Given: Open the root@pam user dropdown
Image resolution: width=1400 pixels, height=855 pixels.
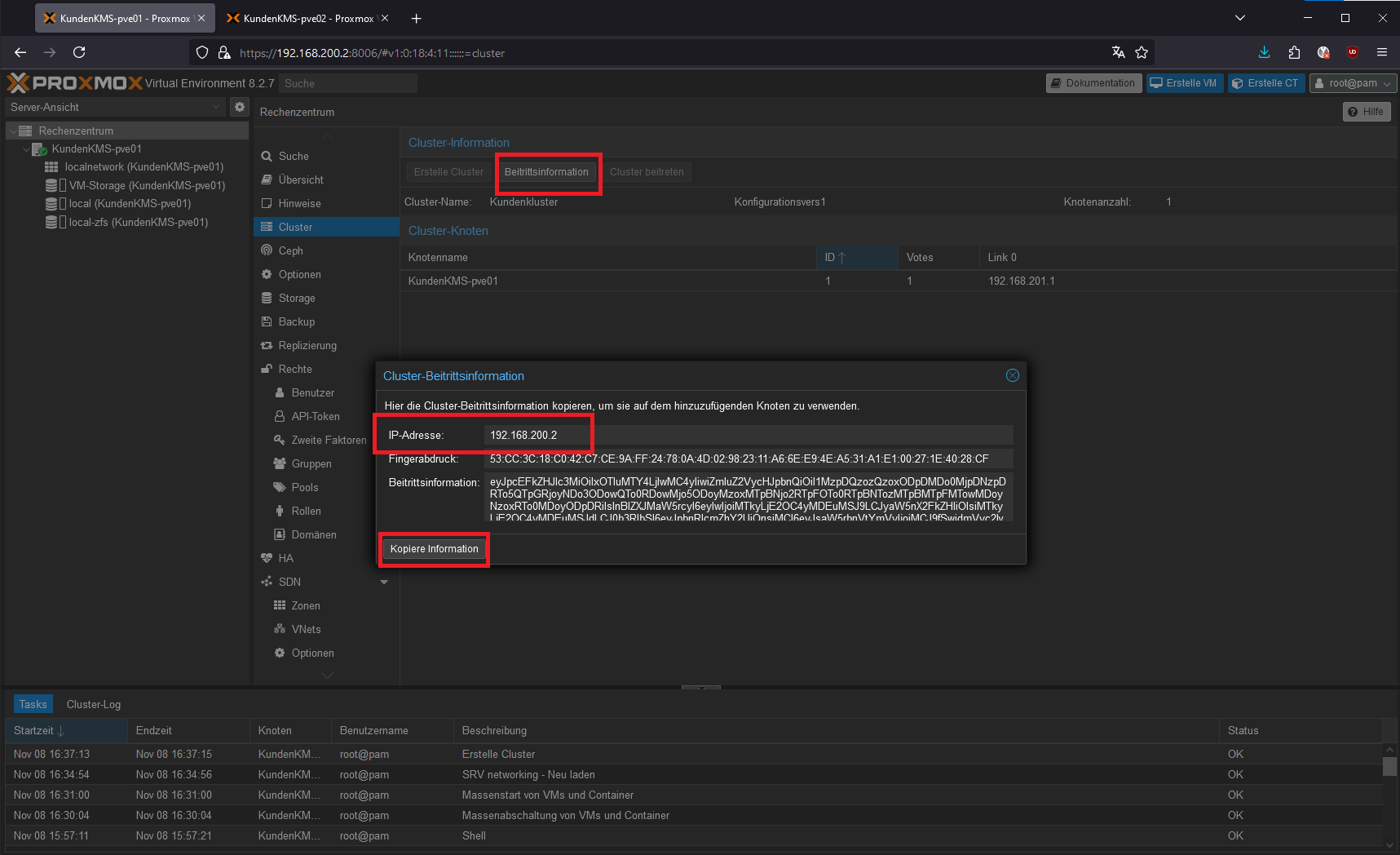Looking at the screenshot, I should (1353, 83).
